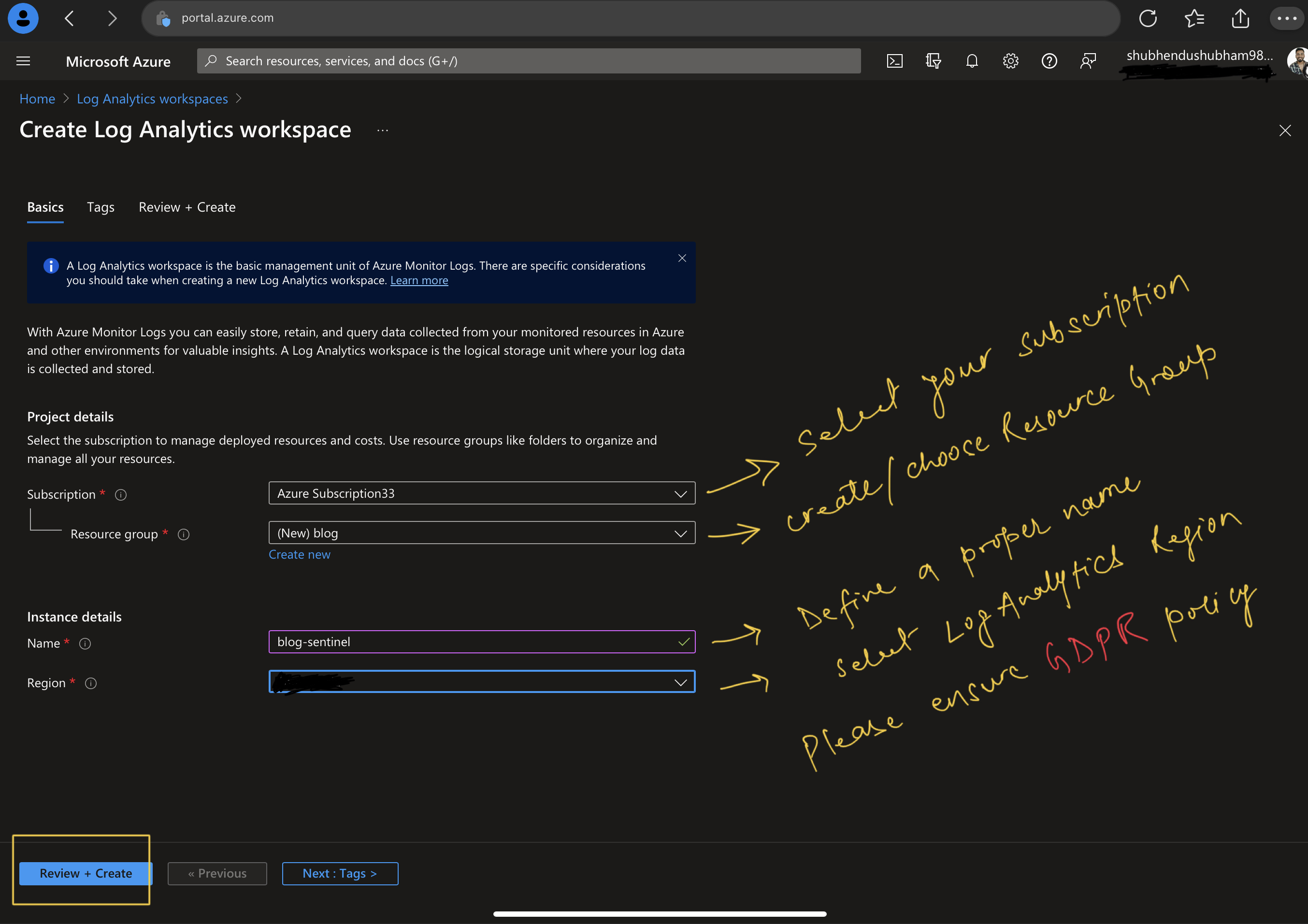
Task: Open the Directories and subscriptions filter icon
Action: click(x=933, y=61)
